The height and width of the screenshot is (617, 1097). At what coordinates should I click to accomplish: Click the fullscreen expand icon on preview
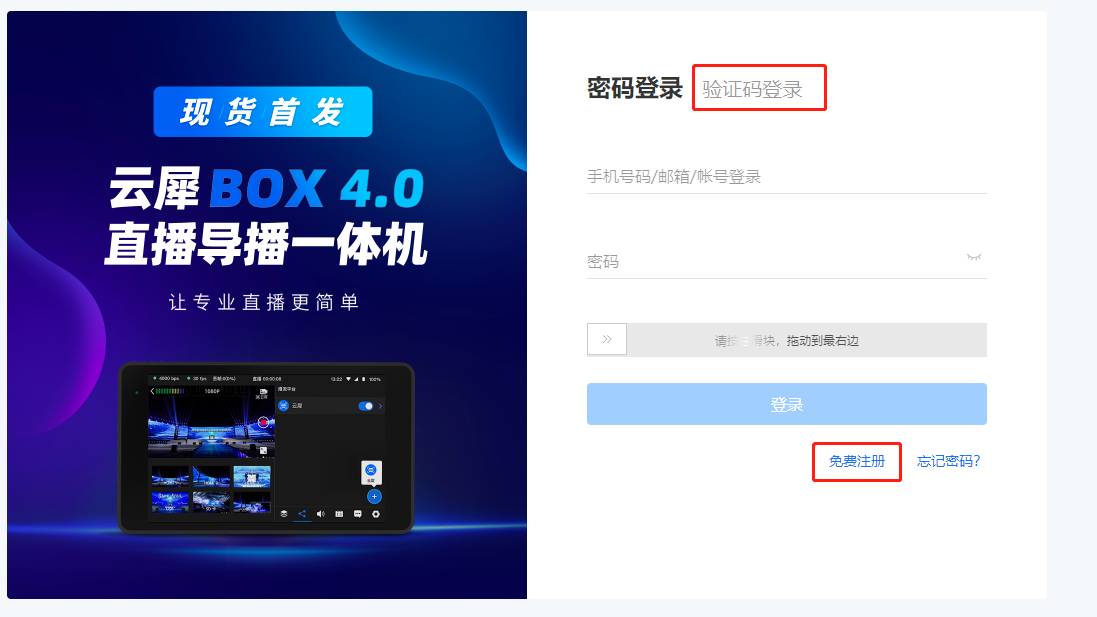264,451
